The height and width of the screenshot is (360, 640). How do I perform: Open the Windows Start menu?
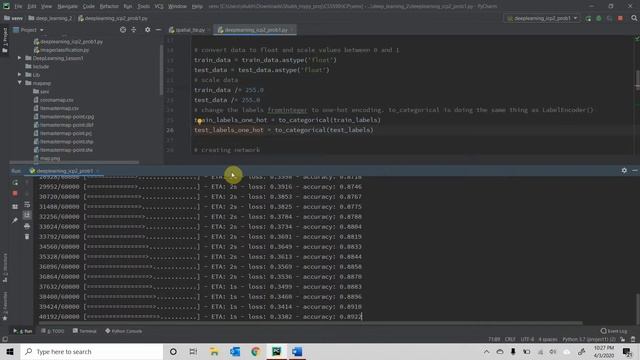(10, 351)
